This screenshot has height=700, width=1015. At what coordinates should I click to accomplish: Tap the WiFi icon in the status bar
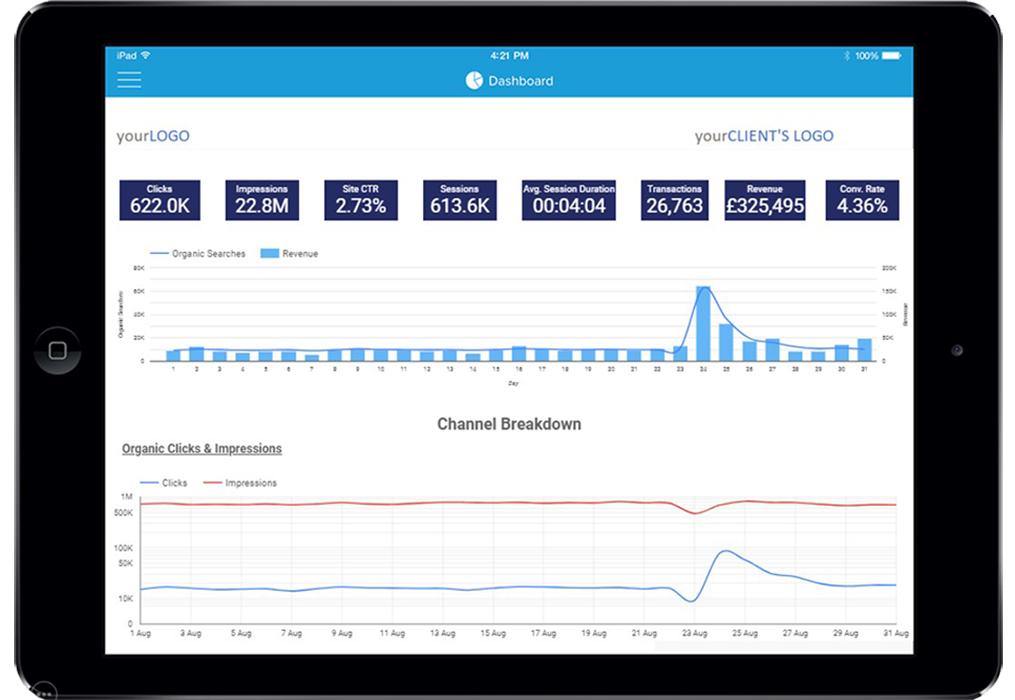click(146, 55)
